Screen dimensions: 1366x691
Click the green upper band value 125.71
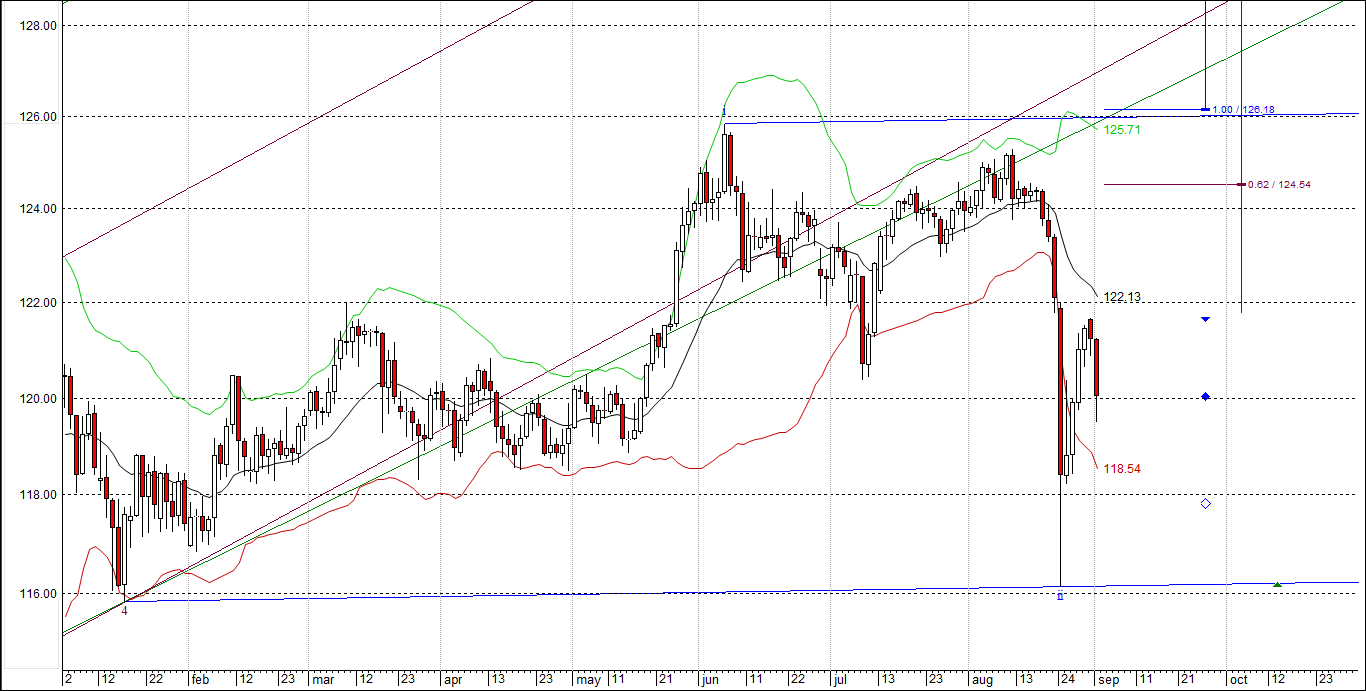coord(1122,130)
